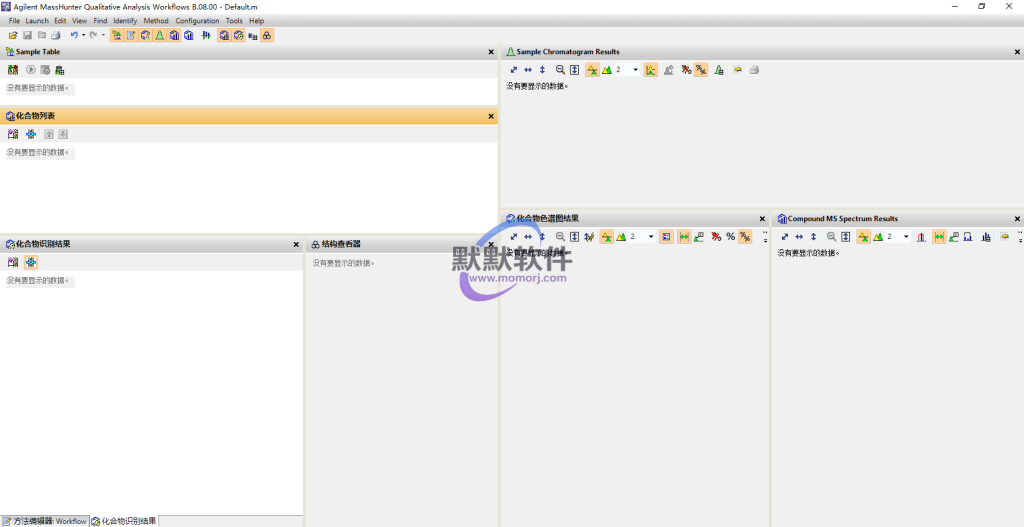Screen dimensions: 1024x527
Task: Toggle the highlighted percent icon in 化合物色谱图结果 toolbar
Action: tap(745, 237)
